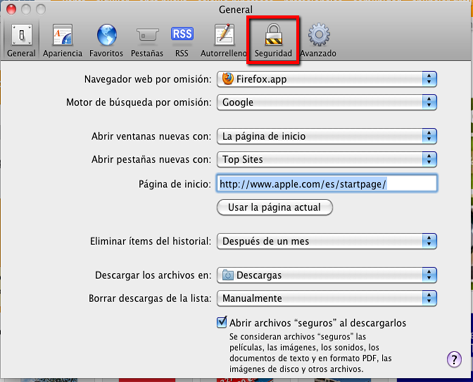Open the RSS preferences pane
This screenshot has width=473, height=382.
(x=182, y=40)
